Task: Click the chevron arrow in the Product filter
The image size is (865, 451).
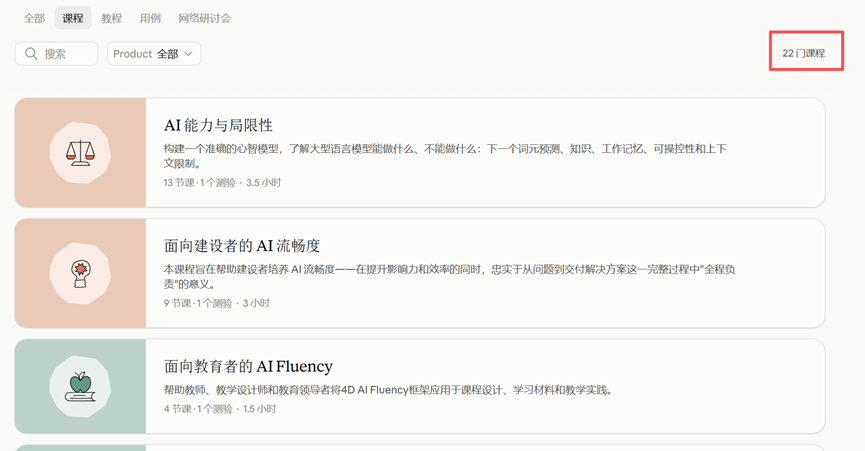Action: 188,53
